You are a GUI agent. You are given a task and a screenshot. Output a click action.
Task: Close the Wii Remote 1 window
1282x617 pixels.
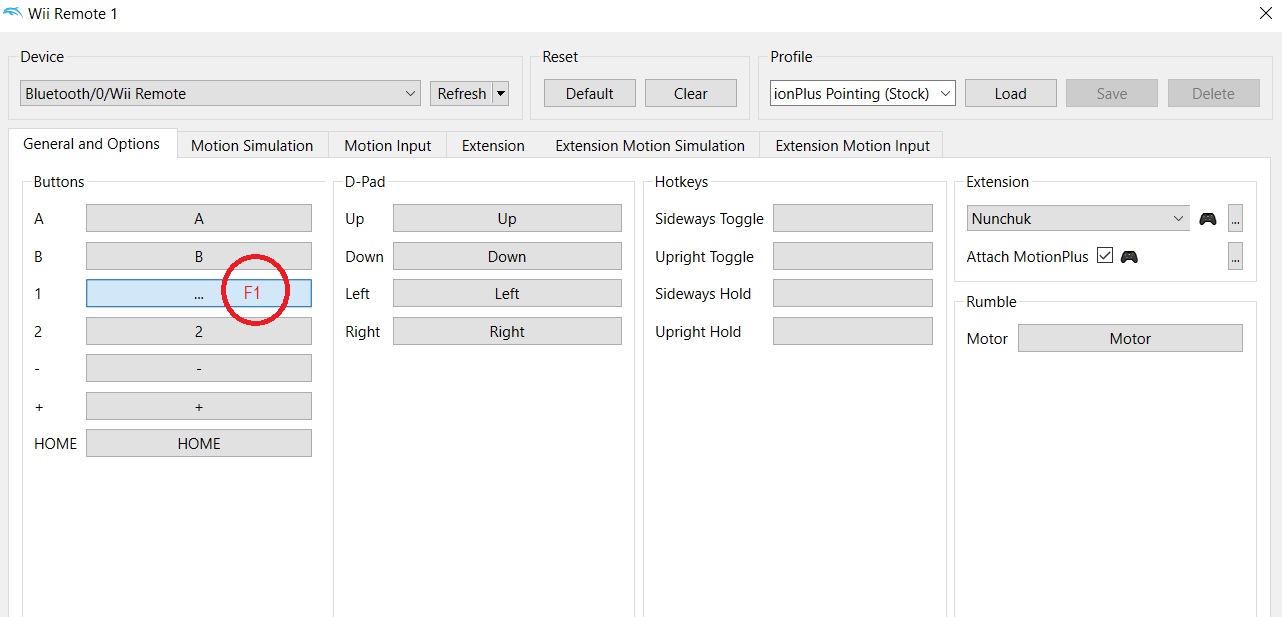pyautogui.click(x=1265, y=14)
